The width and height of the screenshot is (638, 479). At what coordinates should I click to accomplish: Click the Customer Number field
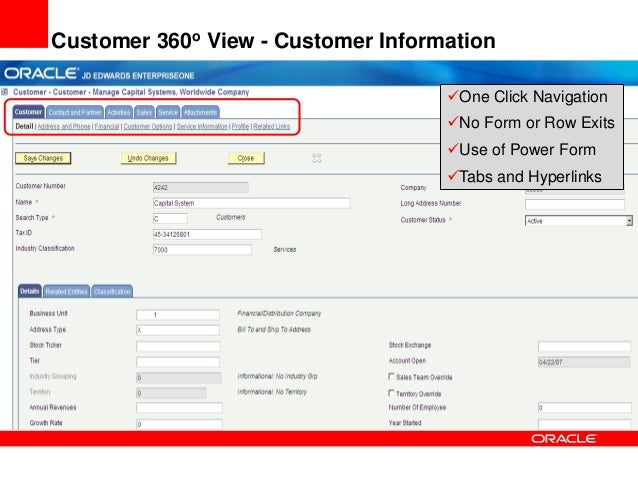click(x=201, y=187)
